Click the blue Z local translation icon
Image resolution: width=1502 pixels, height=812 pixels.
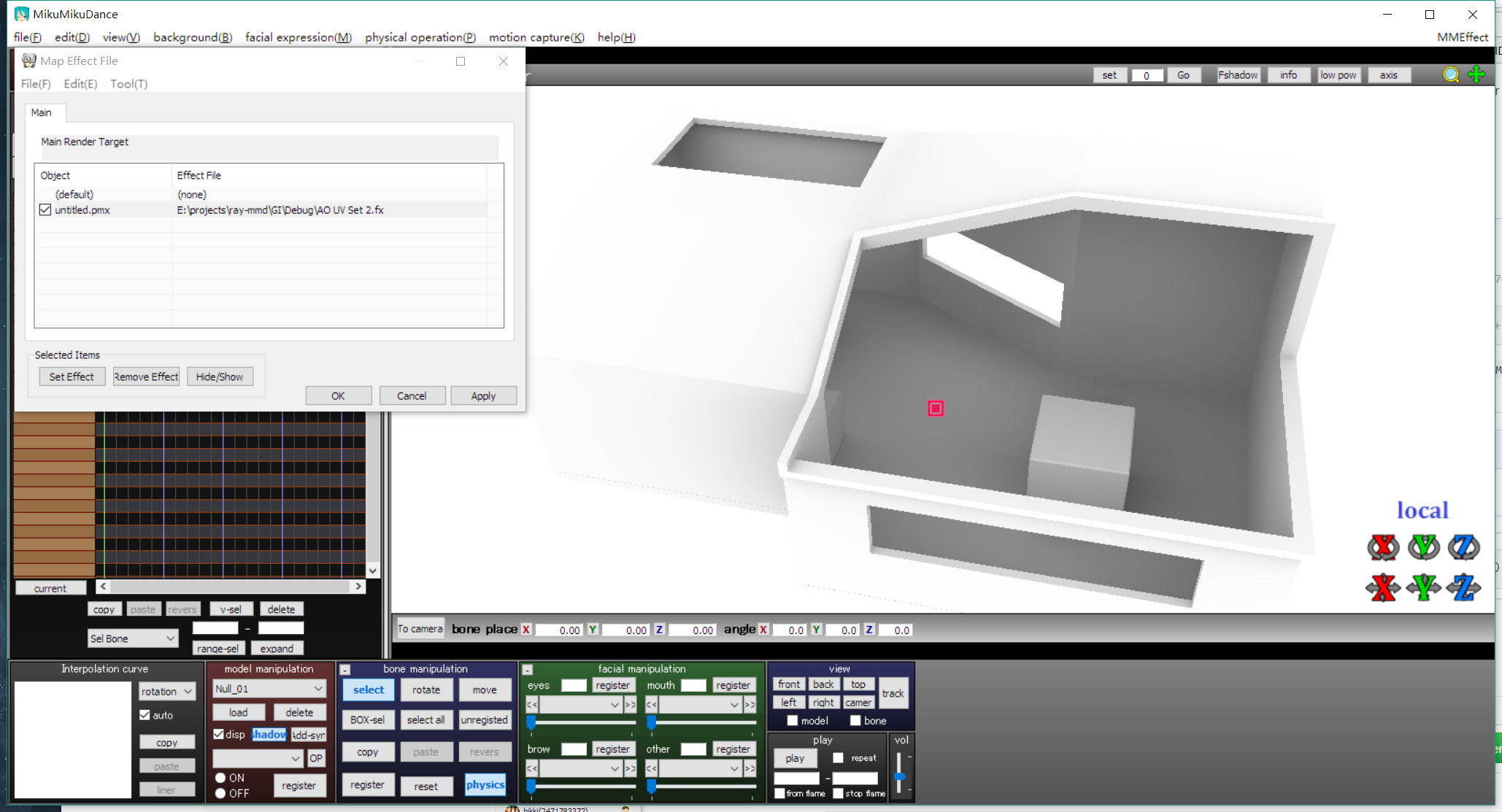click(1464, 588)
